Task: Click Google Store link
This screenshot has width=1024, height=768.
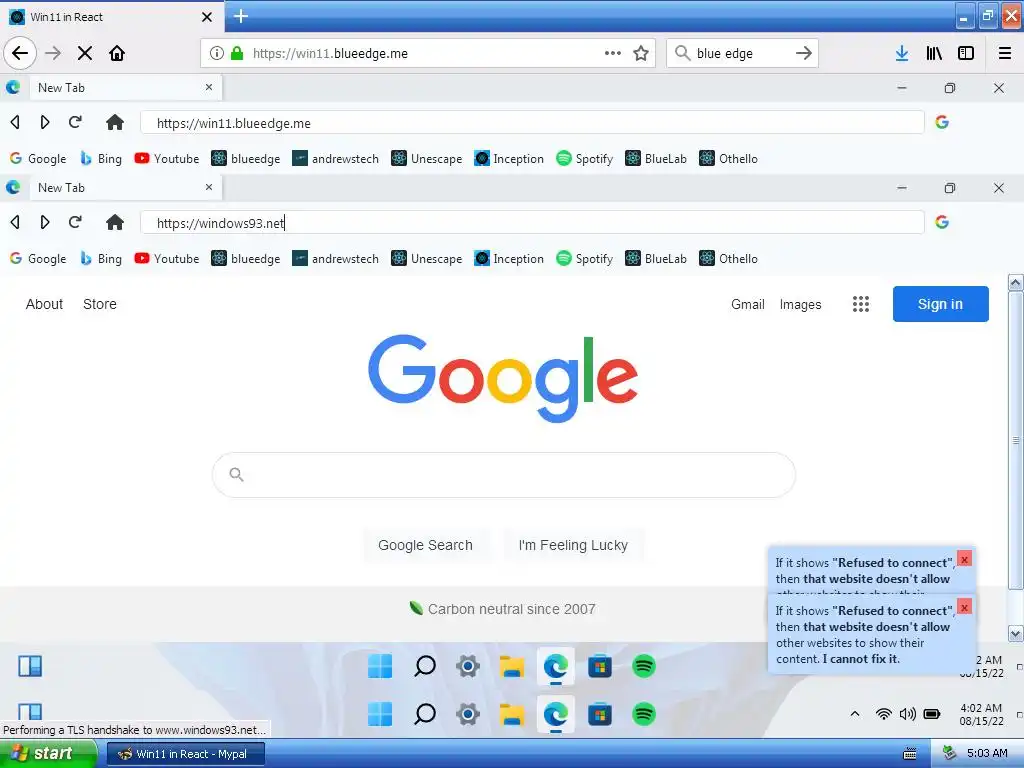Action: coord(100,304)
